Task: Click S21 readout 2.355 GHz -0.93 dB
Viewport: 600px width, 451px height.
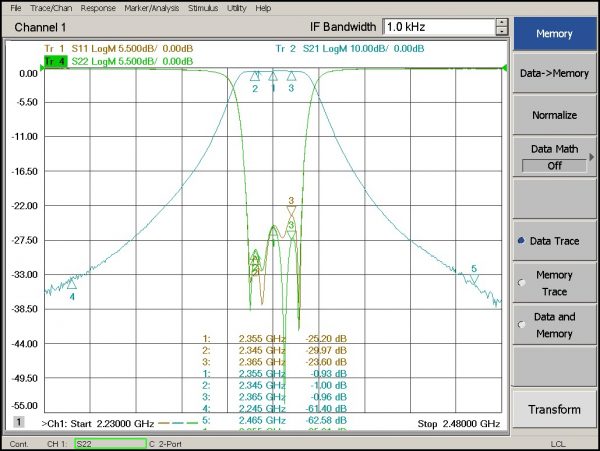Action: [274, 374]
